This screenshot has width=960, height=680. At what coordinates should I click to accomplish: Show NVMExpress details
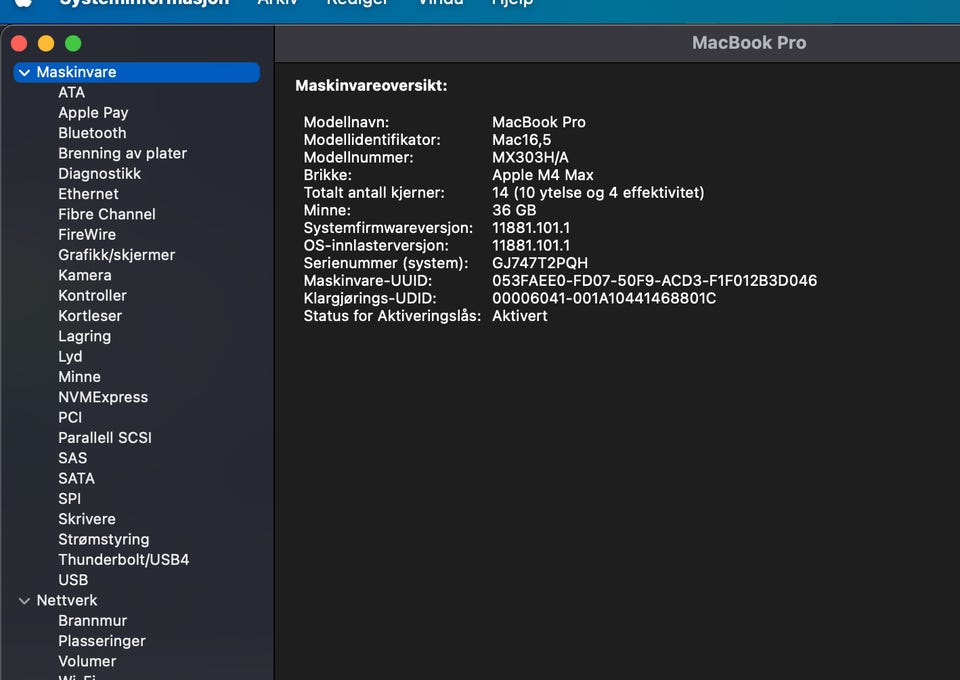(x=103, y=397)
